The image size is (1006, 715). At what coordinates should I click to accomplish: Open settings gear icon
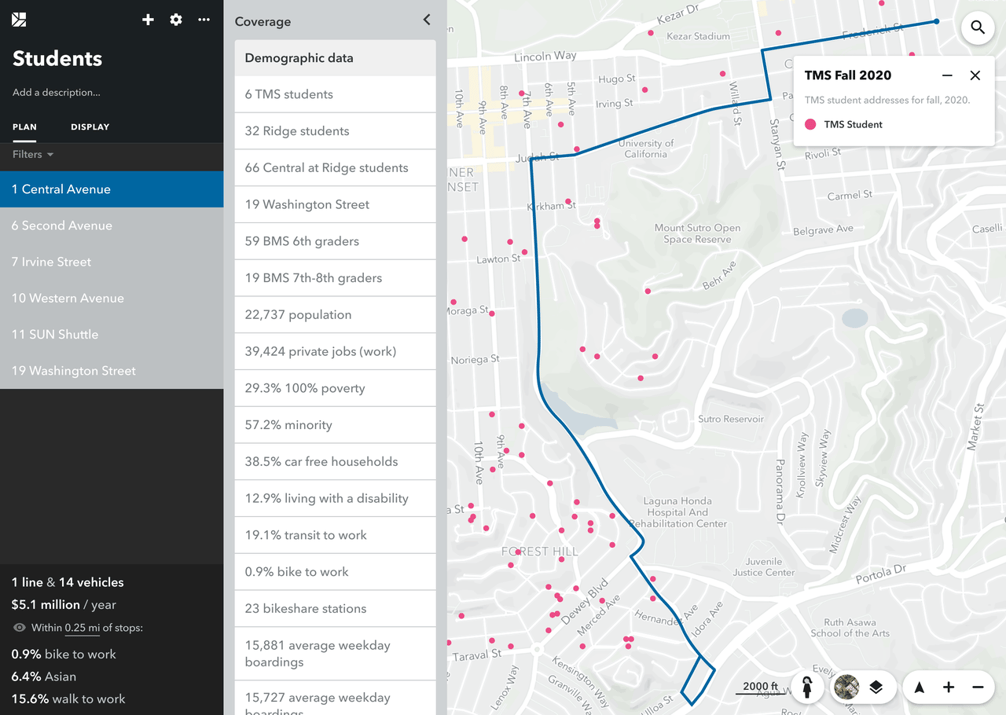[176, 20]
